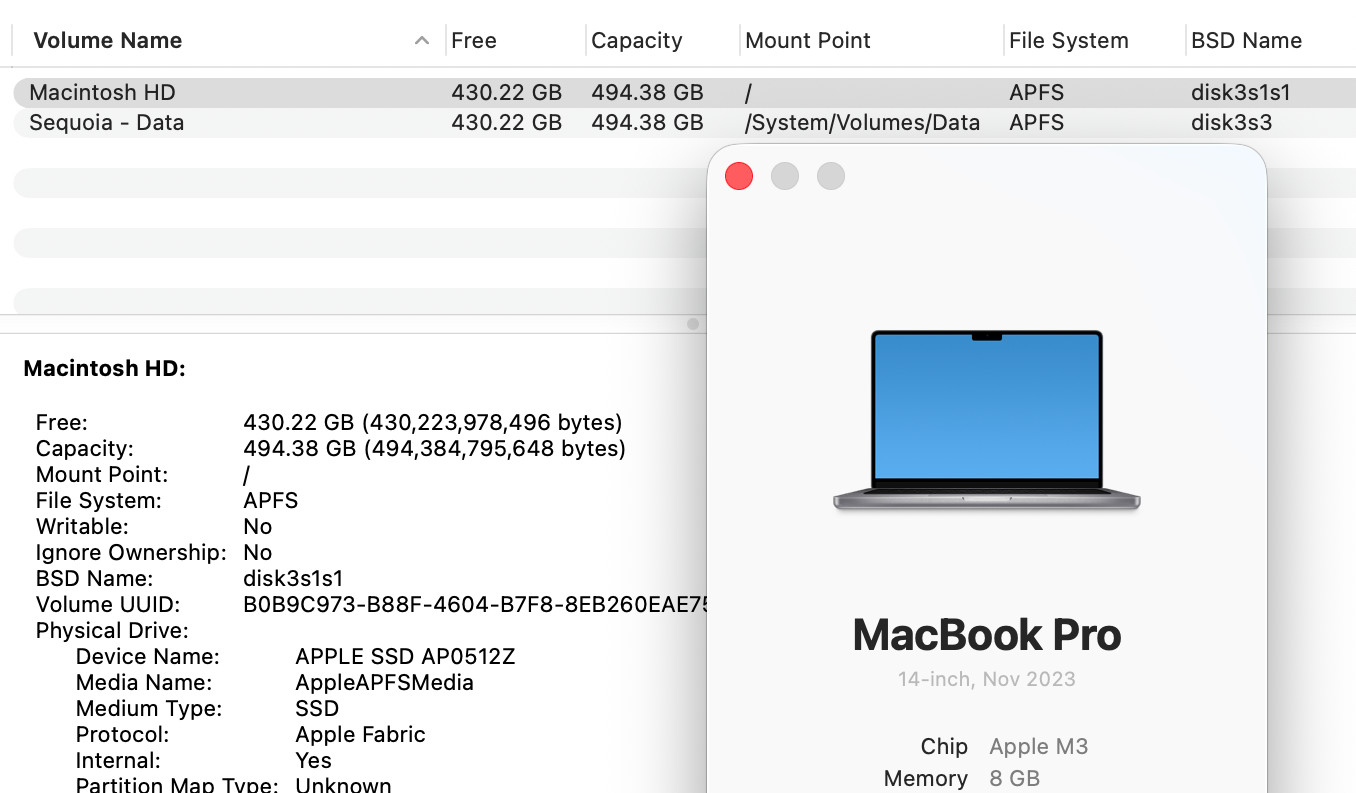The height and width of the screenshot is (793, 1356).
Task: Click the Apple Fabric protocol value
Action: pos(360,735)
